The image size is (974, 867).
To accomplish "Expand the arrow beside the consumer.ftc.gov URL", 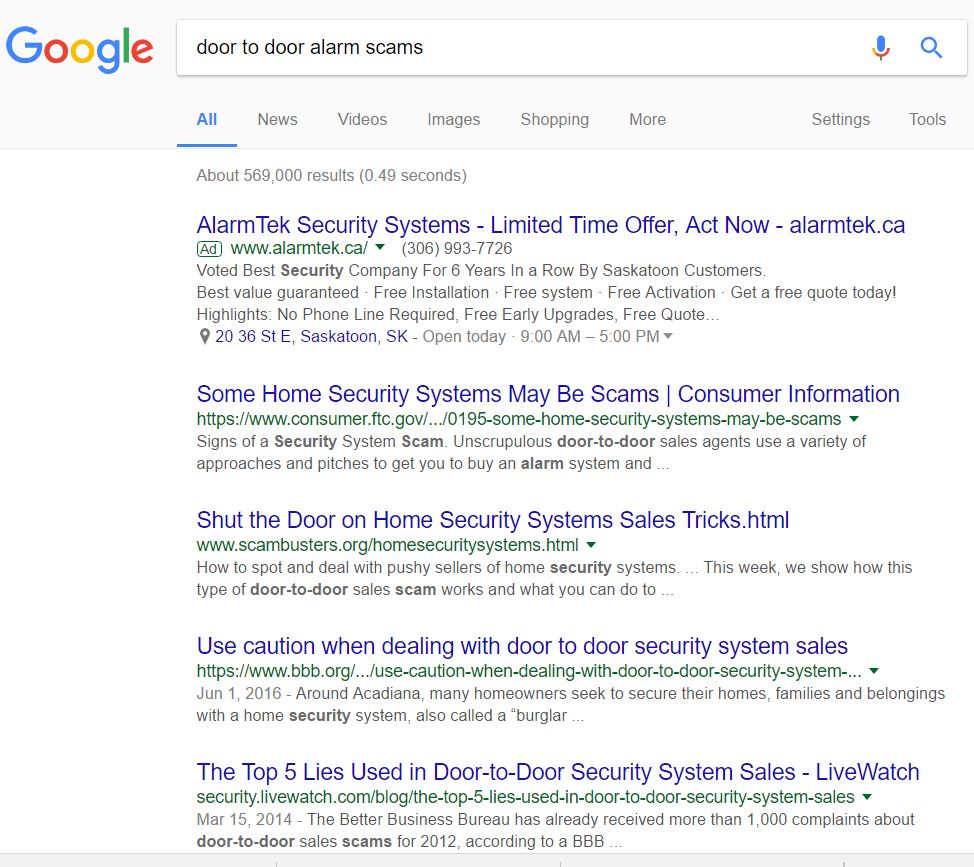I will pyautogui.click(x=854, y=419).
